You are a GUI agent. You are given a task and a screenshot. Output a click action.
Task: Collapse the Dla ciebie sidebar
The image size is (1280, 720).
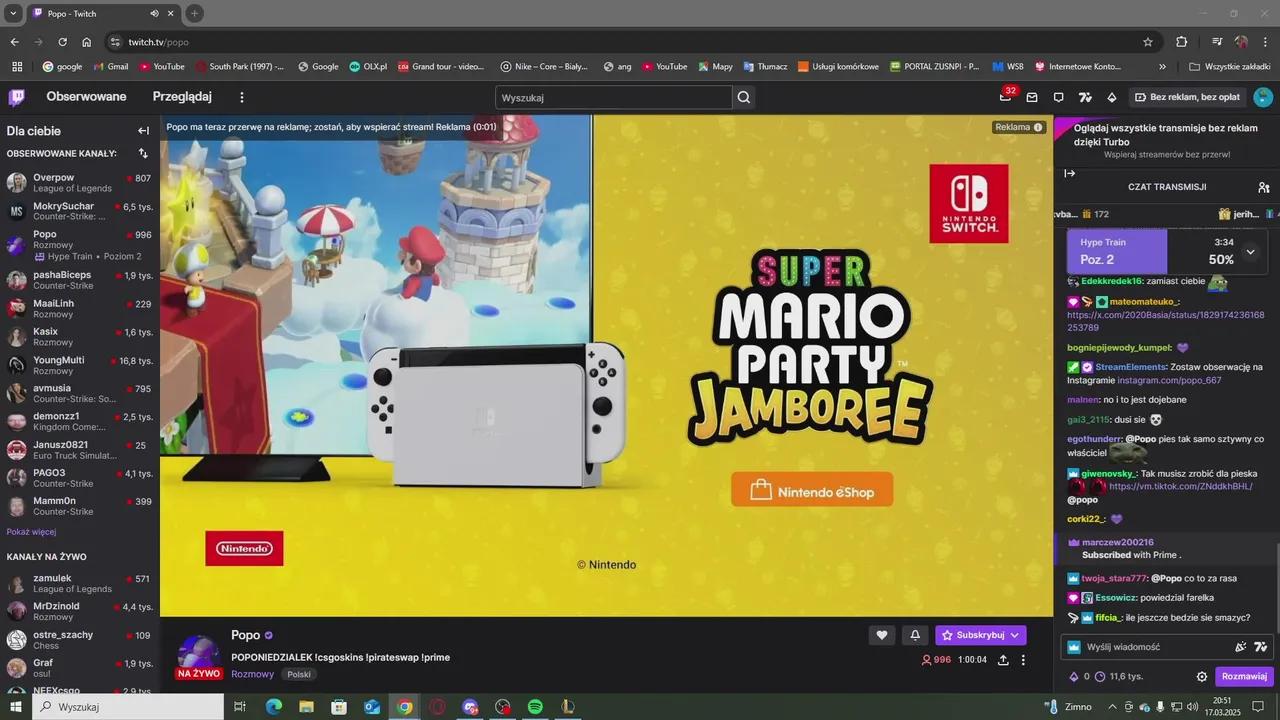tap(143, 131)
